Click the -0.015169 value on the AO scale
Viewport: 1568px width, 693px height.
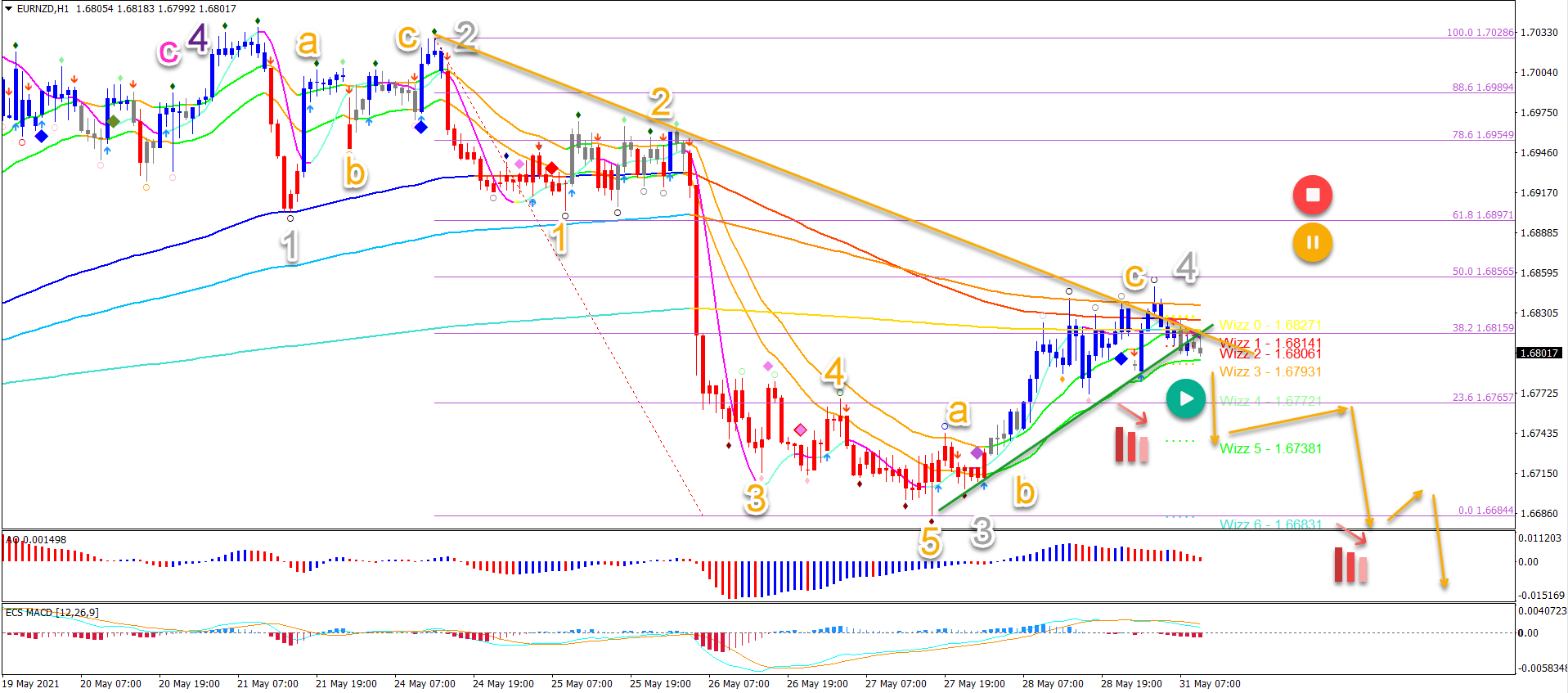[x=1542, y=596]
